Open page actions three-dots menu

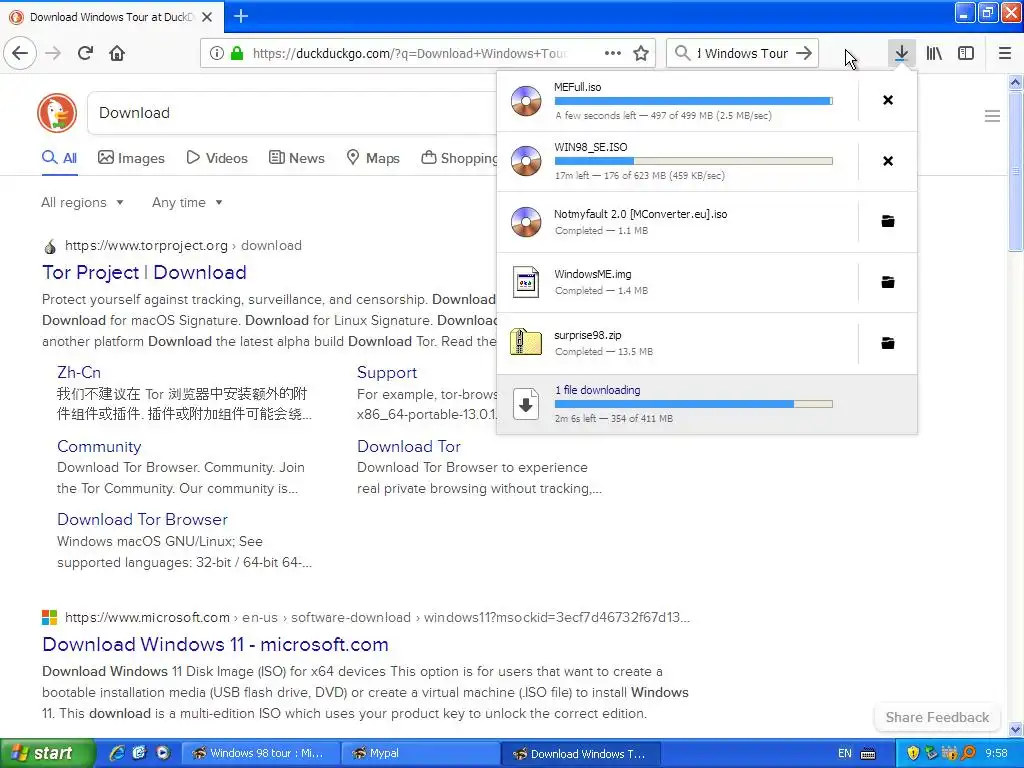(613, 54)
